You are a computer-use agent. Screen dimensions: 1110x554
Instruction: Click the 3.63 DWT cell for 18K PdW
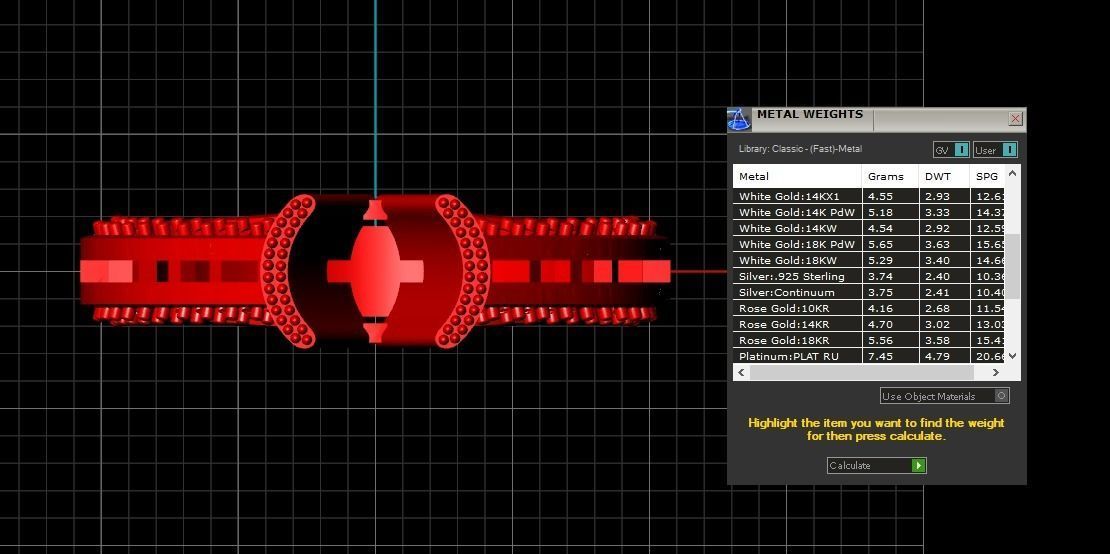[944, 244]
